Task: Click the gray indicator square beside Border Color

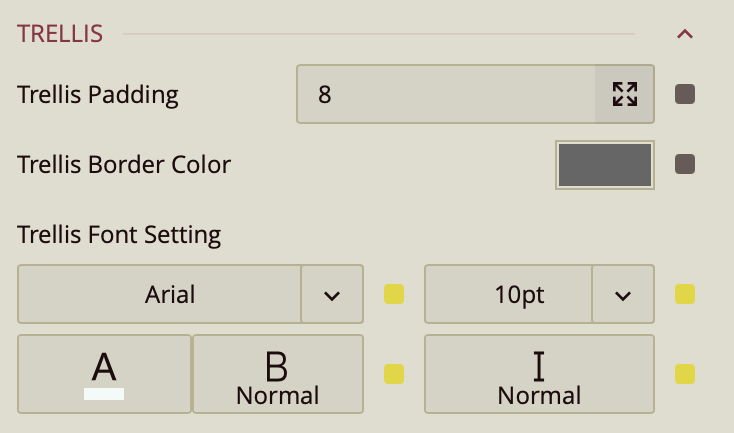Action: point(685,164)
